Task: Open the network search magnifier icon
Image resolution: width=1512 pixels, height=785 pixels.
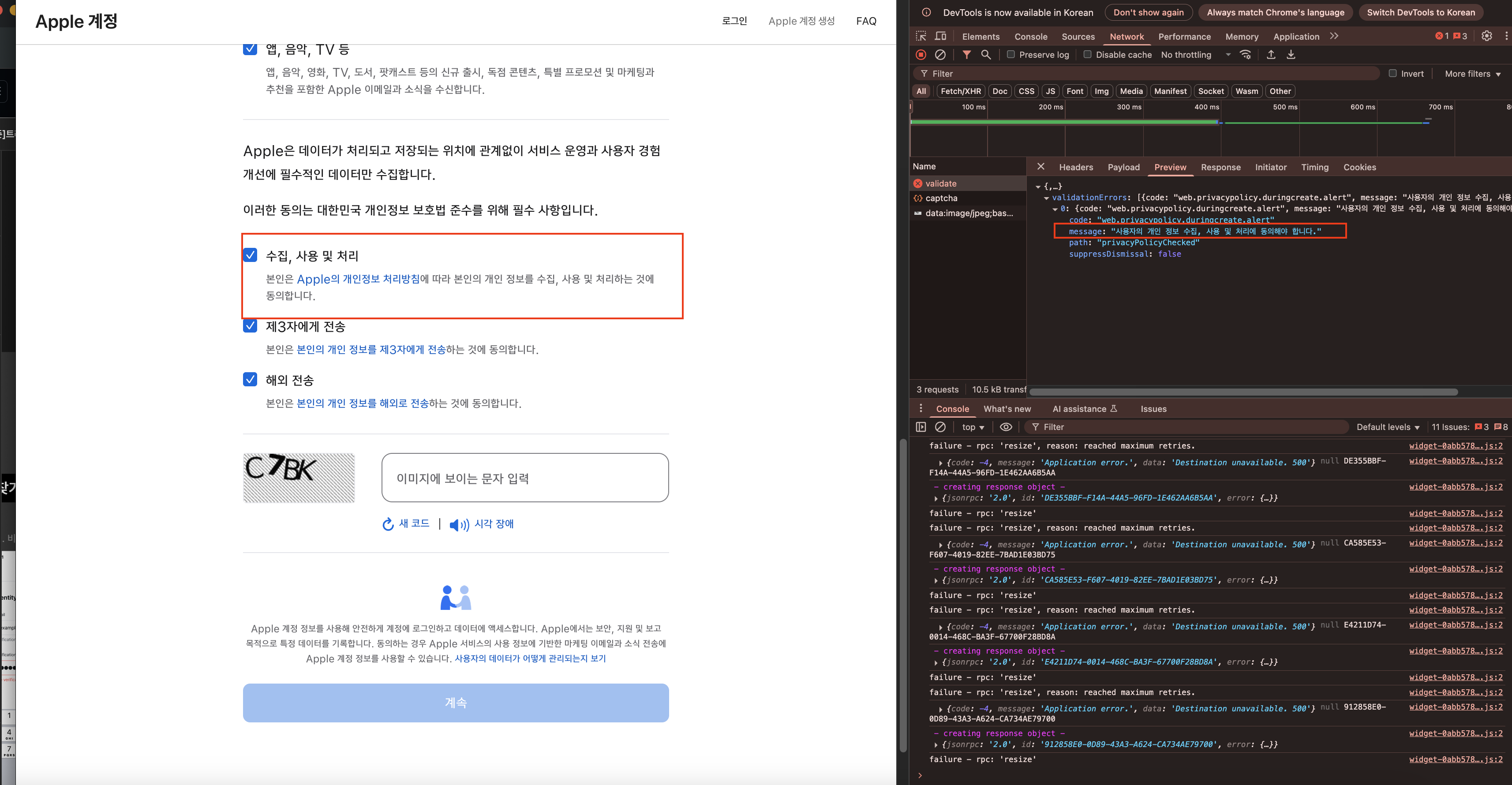Action: tap(985, 55)
